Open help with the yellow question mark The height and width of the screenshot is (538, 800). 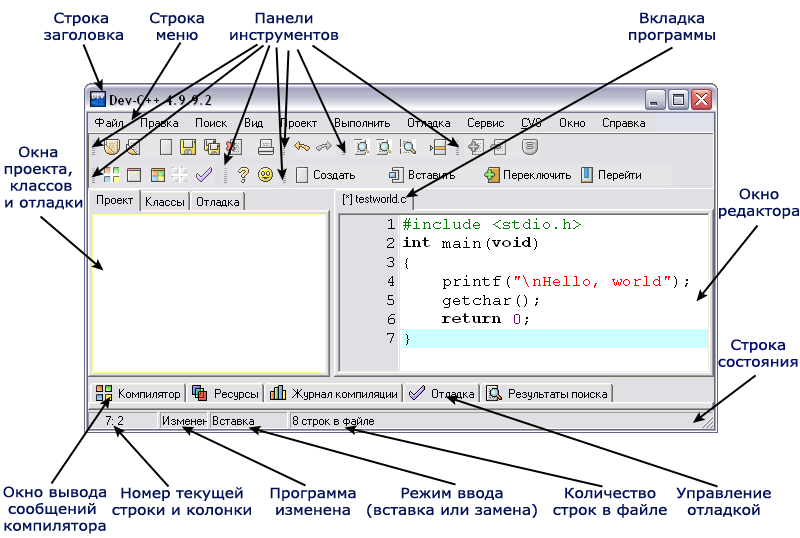[x=243, y=175]
